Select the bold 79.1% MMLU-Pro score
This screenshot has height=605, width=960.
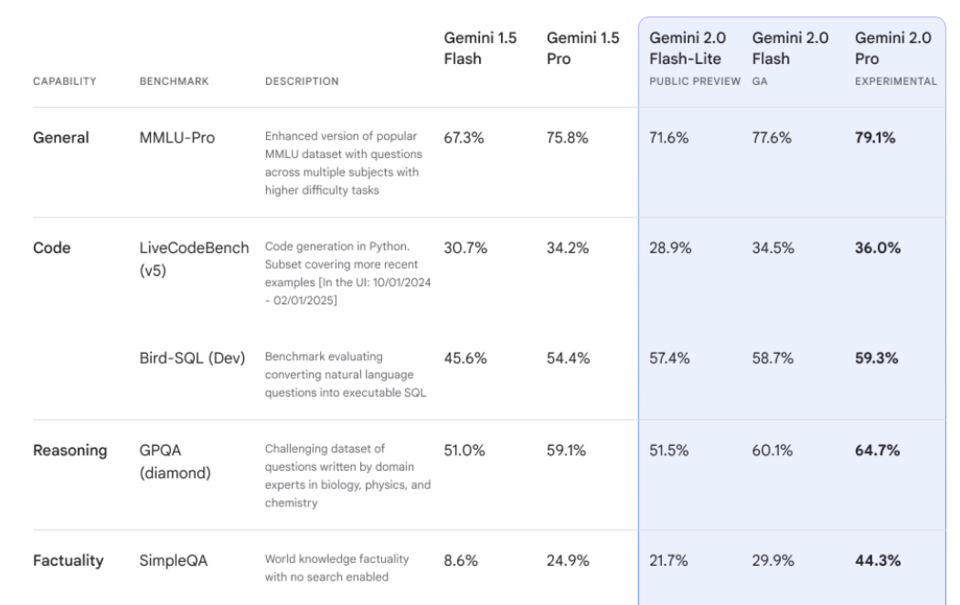coord(875,138)
